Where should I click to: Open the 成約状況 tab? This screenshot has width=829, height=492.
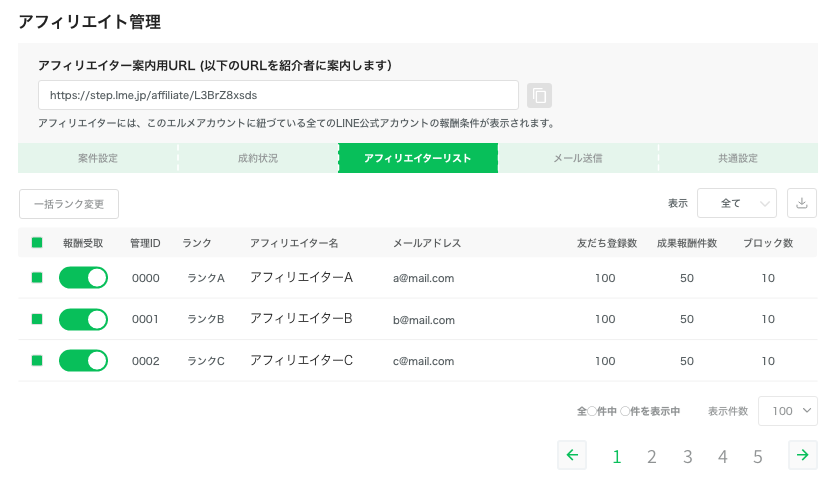(258, 158)
